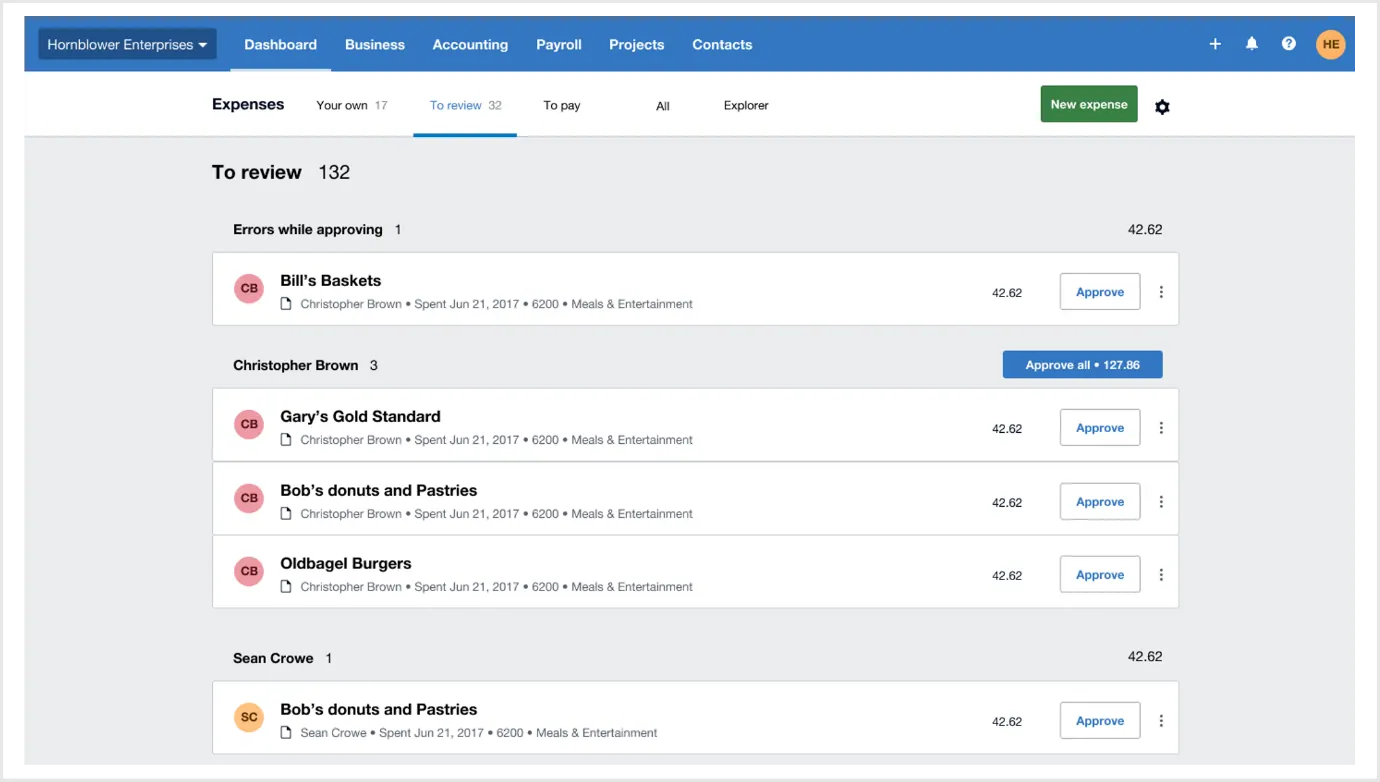Open the Gary's Gold Standard expense title
This screenshot has width=1380, height=782.
(x=360, y=417)
